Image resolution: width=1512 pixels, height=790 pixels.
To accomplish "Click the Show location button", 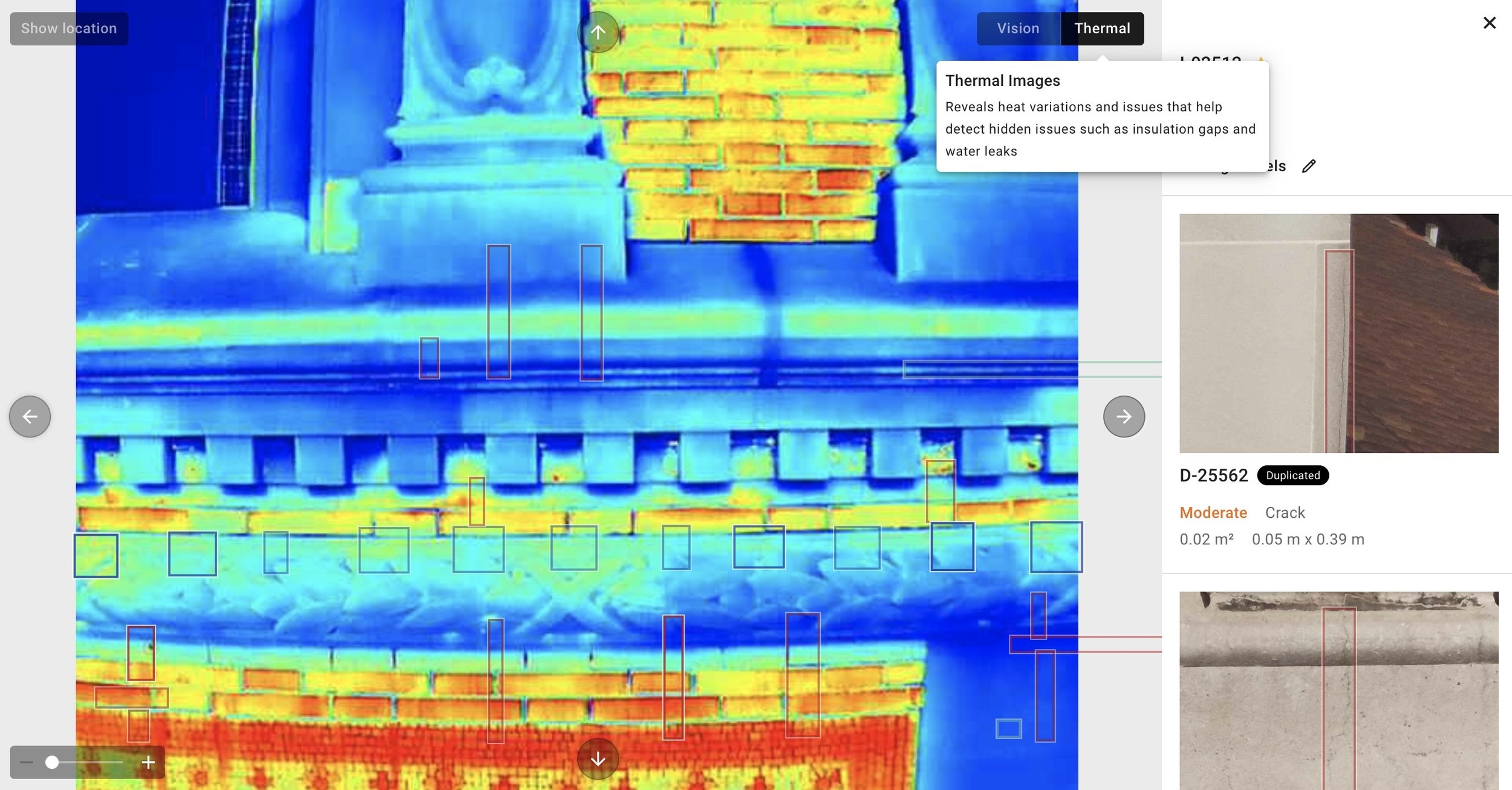I will coord(69,28).
